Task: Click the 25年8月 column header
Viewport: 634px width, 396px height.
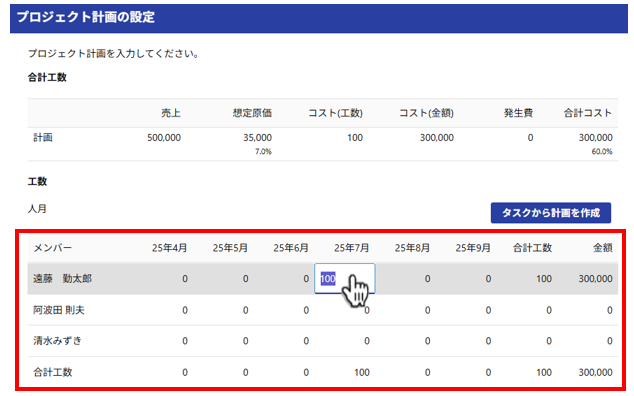Action: (412, 248)
